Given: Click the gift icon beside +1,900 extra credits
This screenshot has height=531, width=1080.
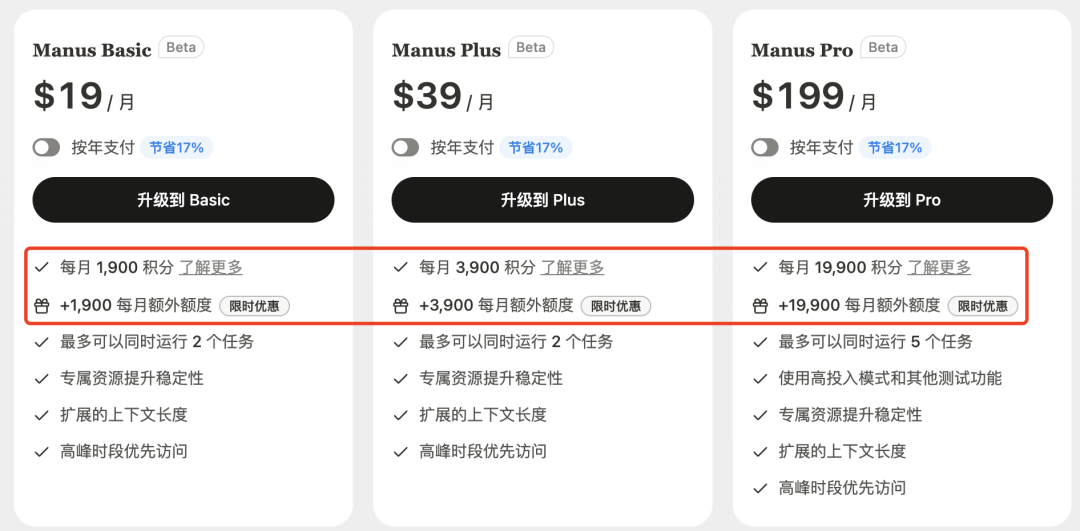Looking at the screenshot, I should point(41,306).
